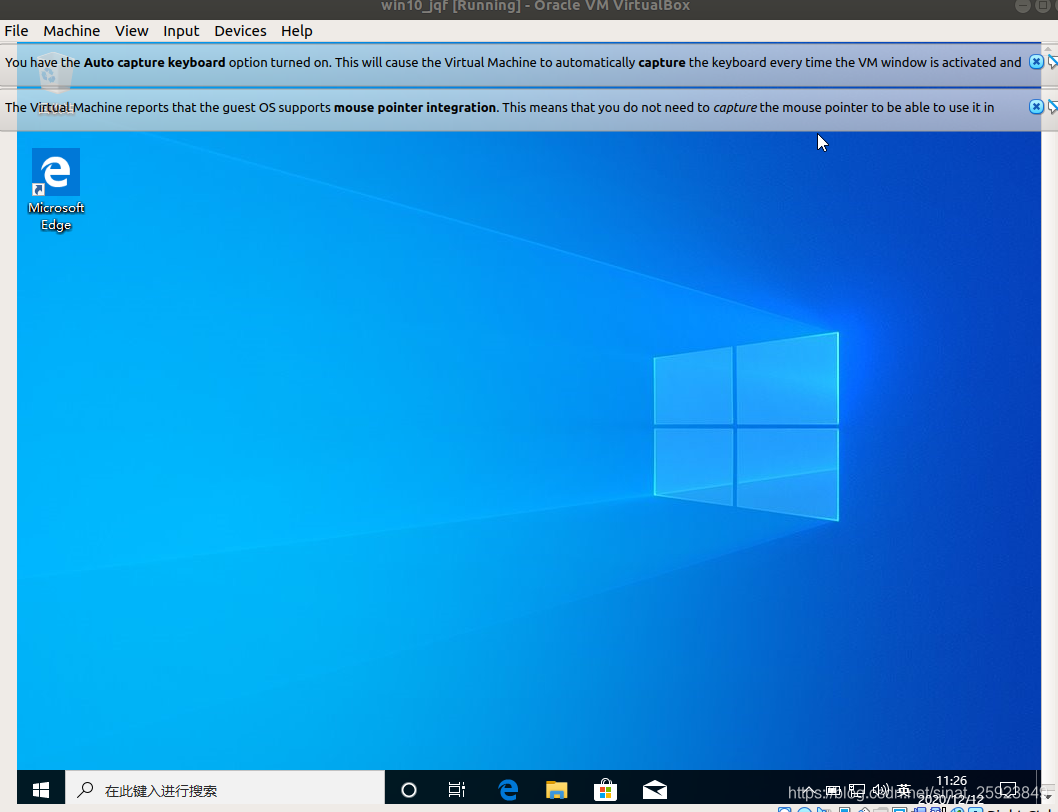Open the File menu

pyautogui.click(x=16, y=31)
